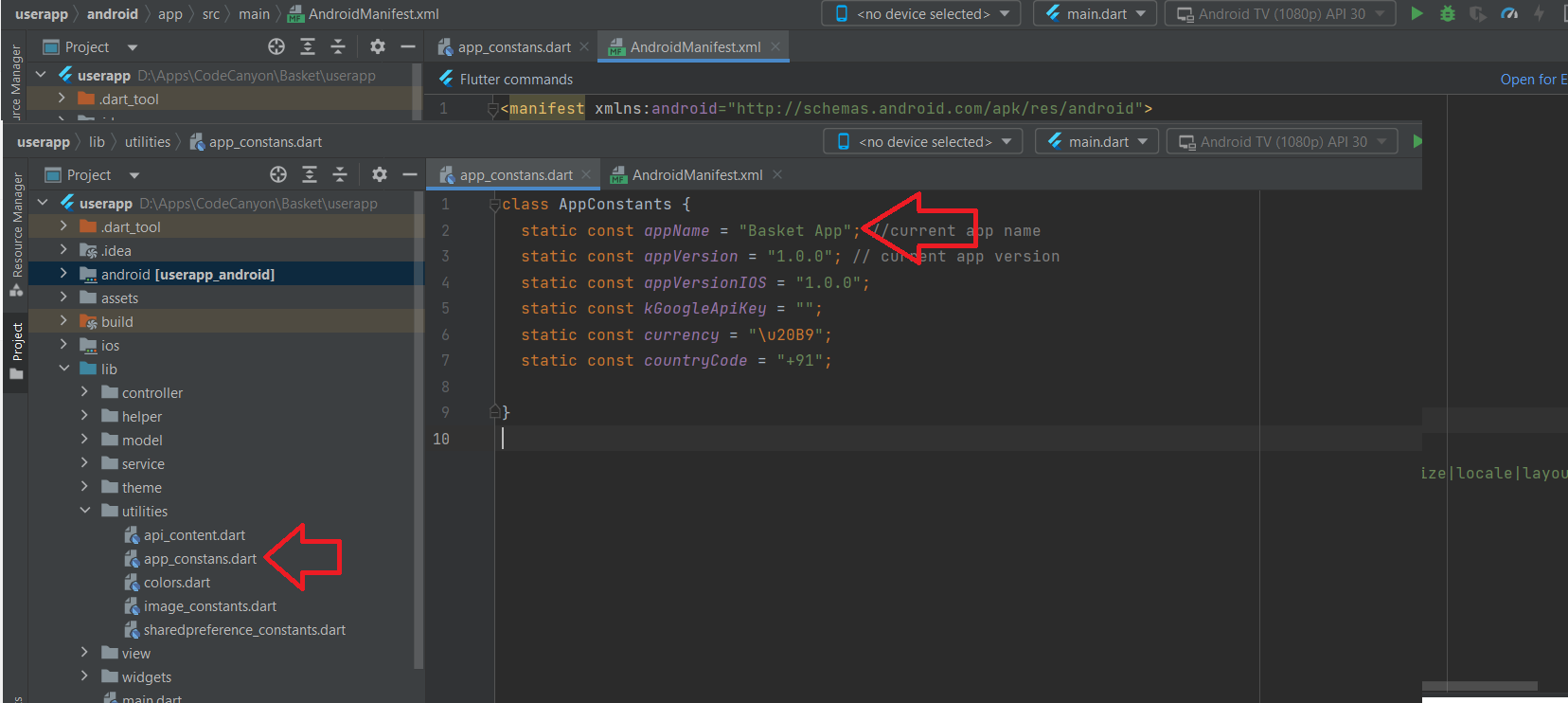
Task: Click the lightning Apply Changes icon
Action: click(x=1540, y=13)
